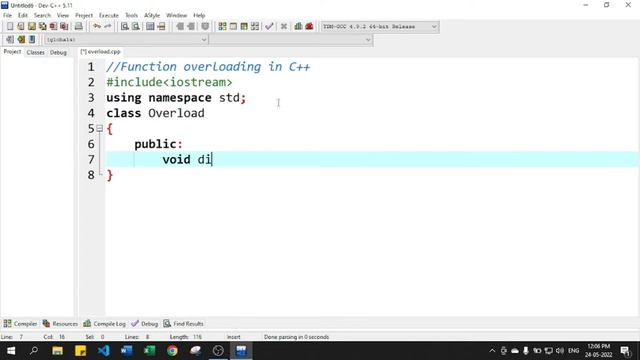Open the empty member function dropdown
Screen dimensions: 640x360
pyautogui.click(x=291, y=40)
